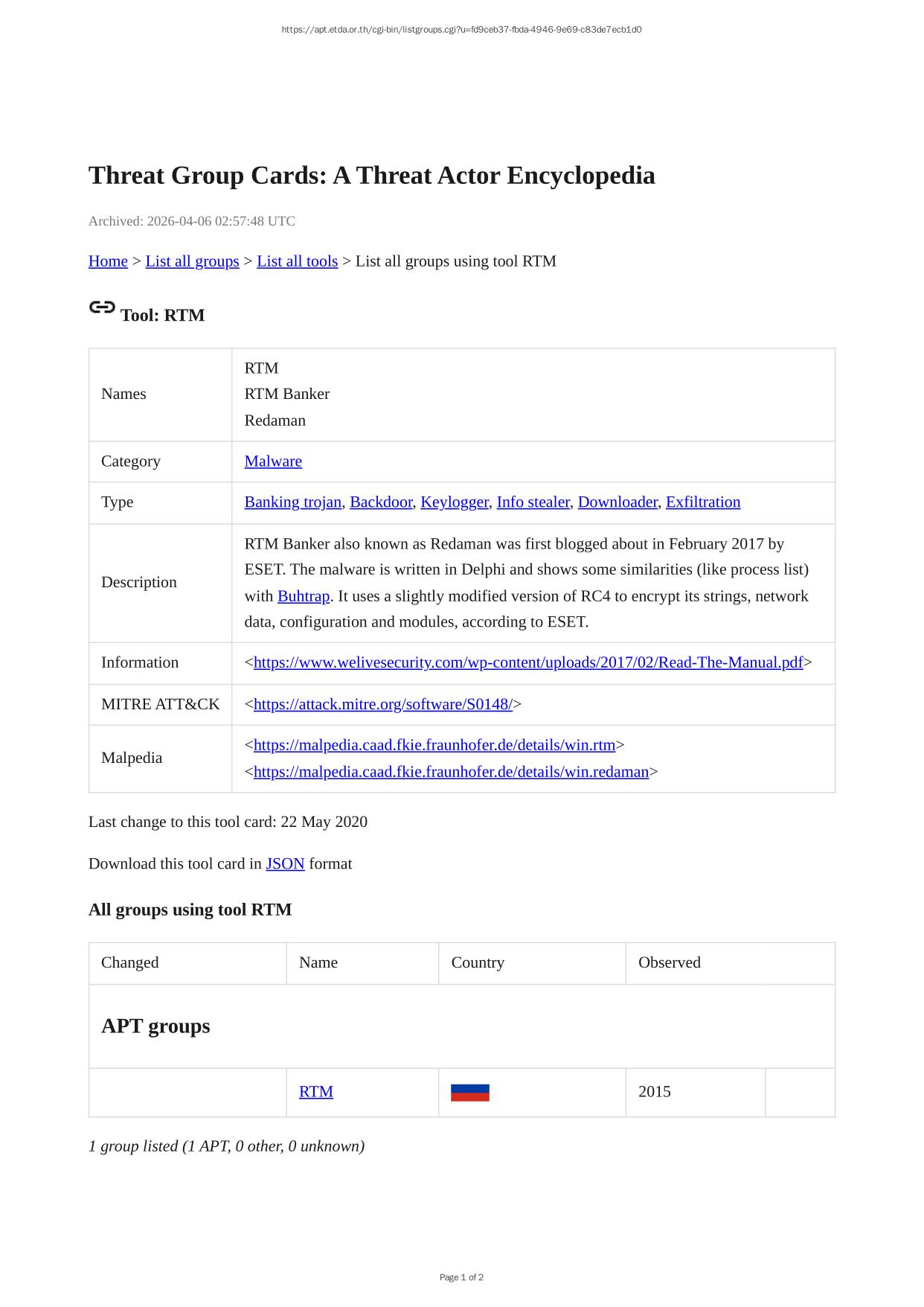The width and height of the screenshot is (924, 1307).
Task: Open the Exfiltration type link
Action: (703, 502)
